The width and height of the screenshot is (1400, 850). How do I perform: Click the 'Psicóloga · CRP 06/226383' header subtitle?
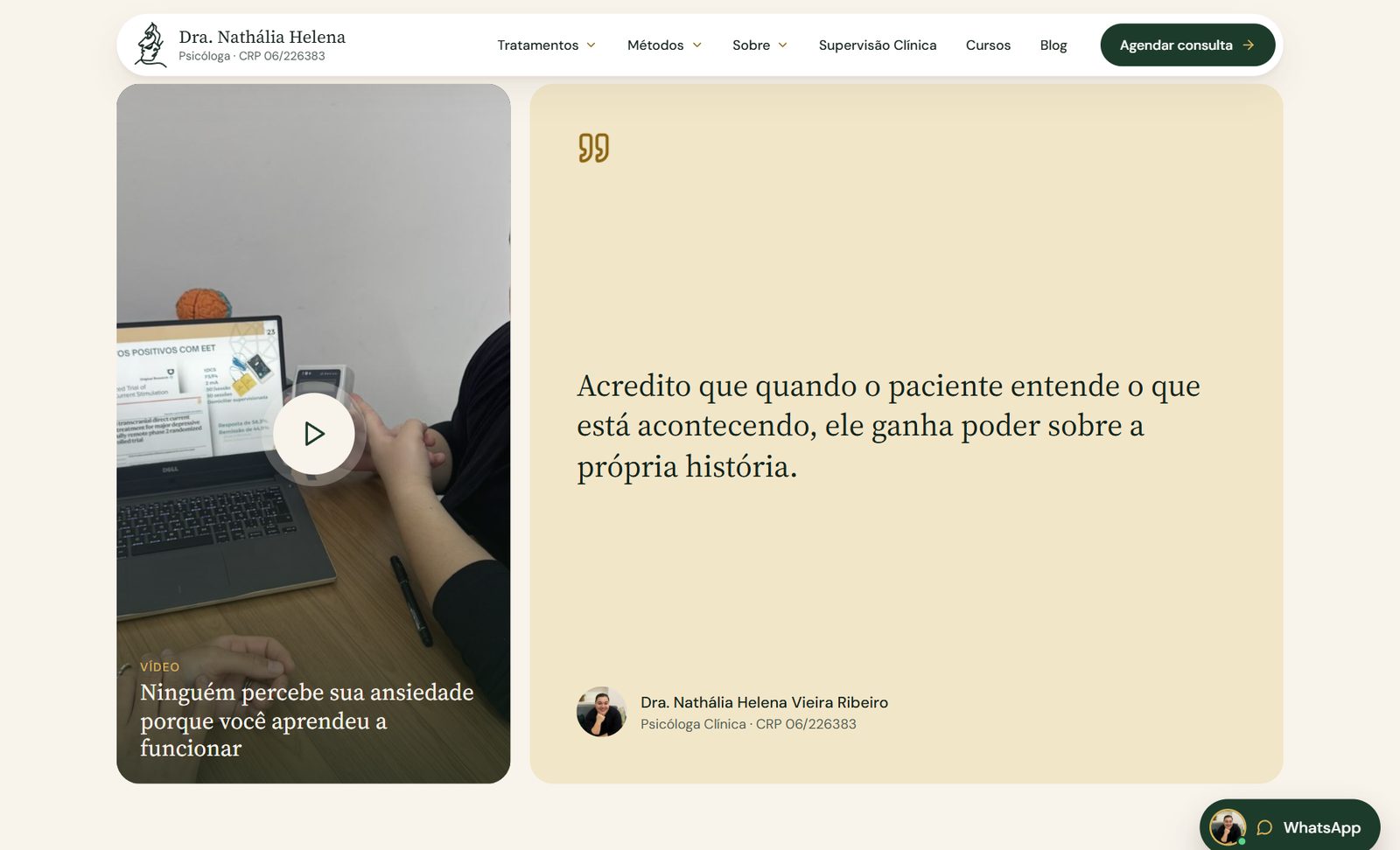coord(252,56)
